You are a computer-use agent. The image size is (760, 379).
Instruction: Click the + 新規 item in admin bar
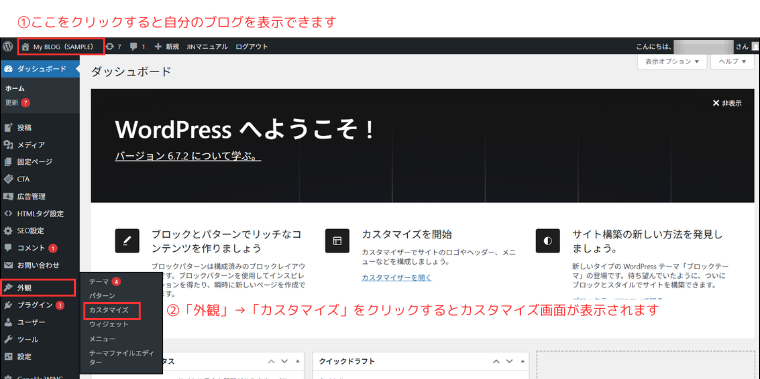pos(167,47)
